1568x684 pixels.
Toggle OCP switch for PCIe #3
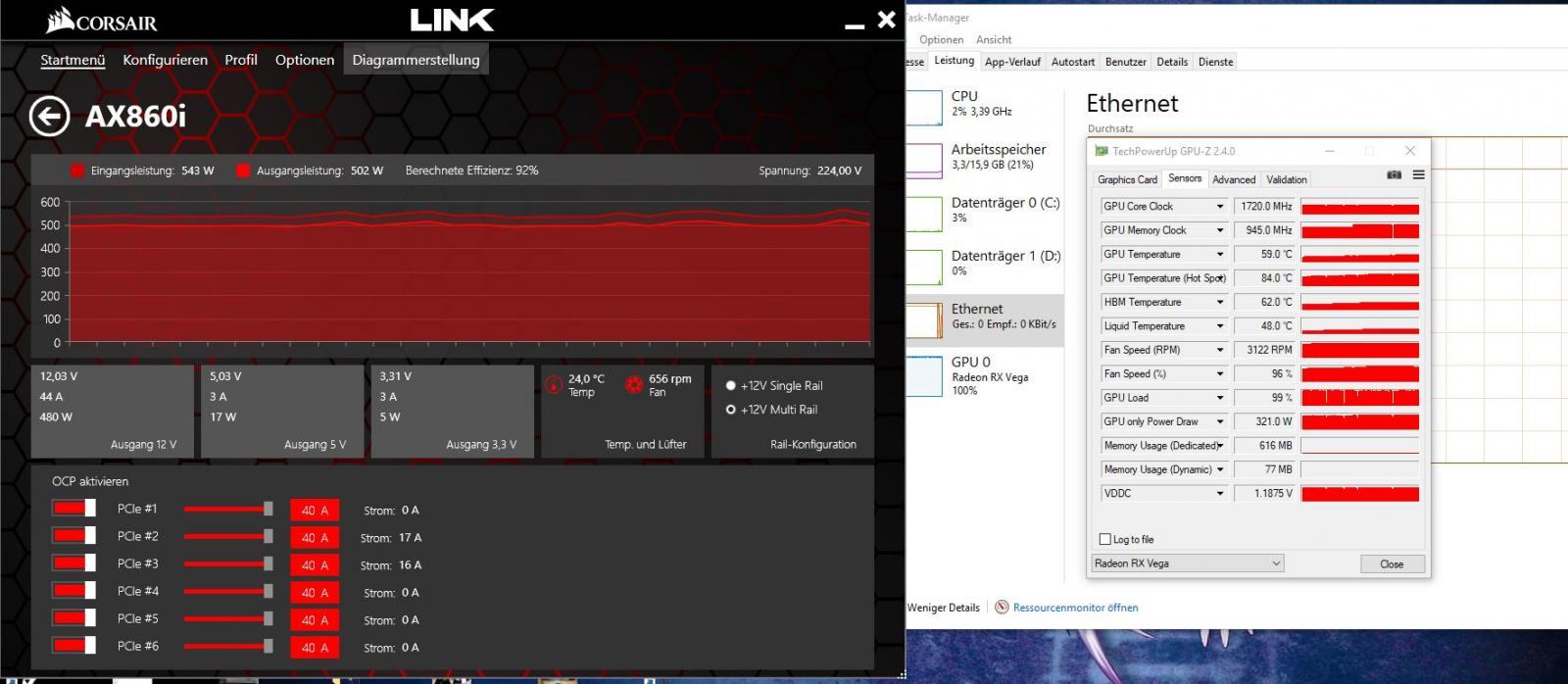(x=74, y=562)
